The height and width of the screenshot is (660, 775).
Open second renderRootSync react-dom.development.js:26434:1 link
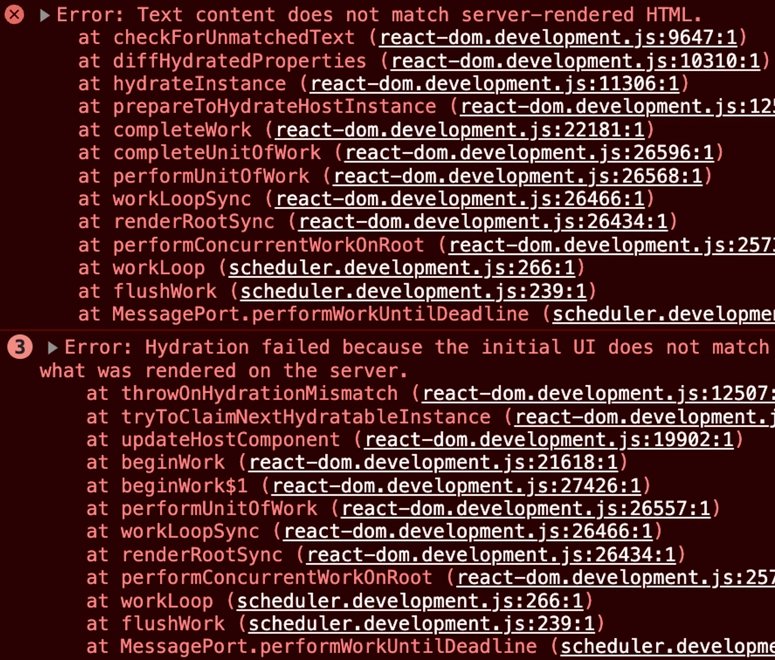tap(491, 555)
